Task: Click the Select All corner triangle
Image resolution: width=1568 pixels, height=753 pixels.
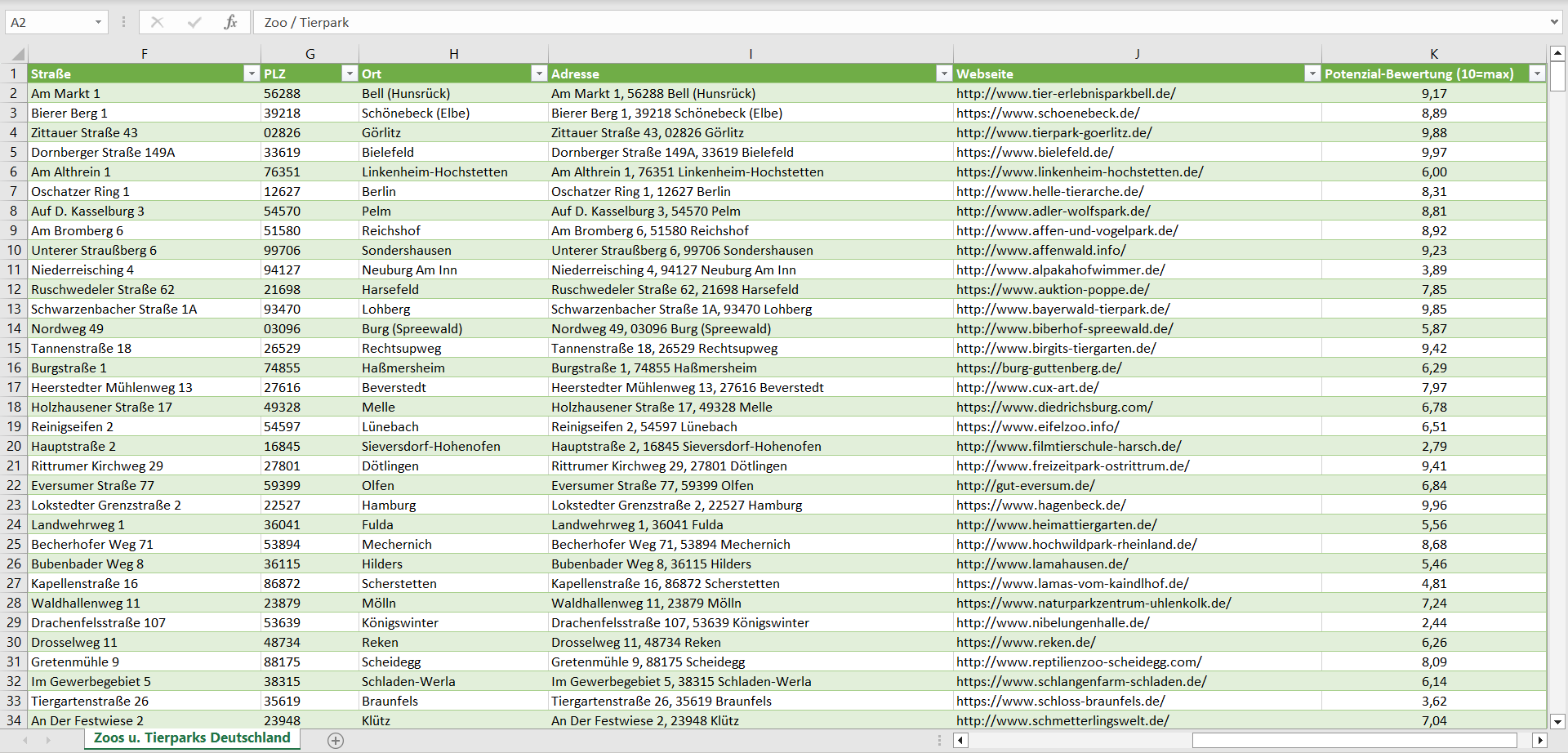Action: click(17, 55)
